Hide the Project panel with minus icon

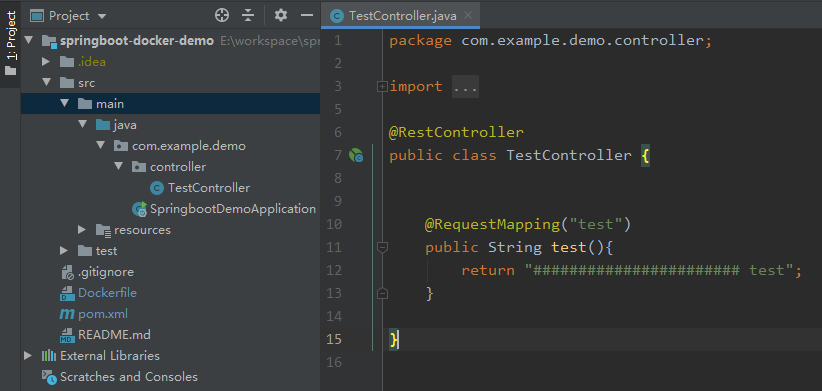pyautogui.click(x=307, y=16)
